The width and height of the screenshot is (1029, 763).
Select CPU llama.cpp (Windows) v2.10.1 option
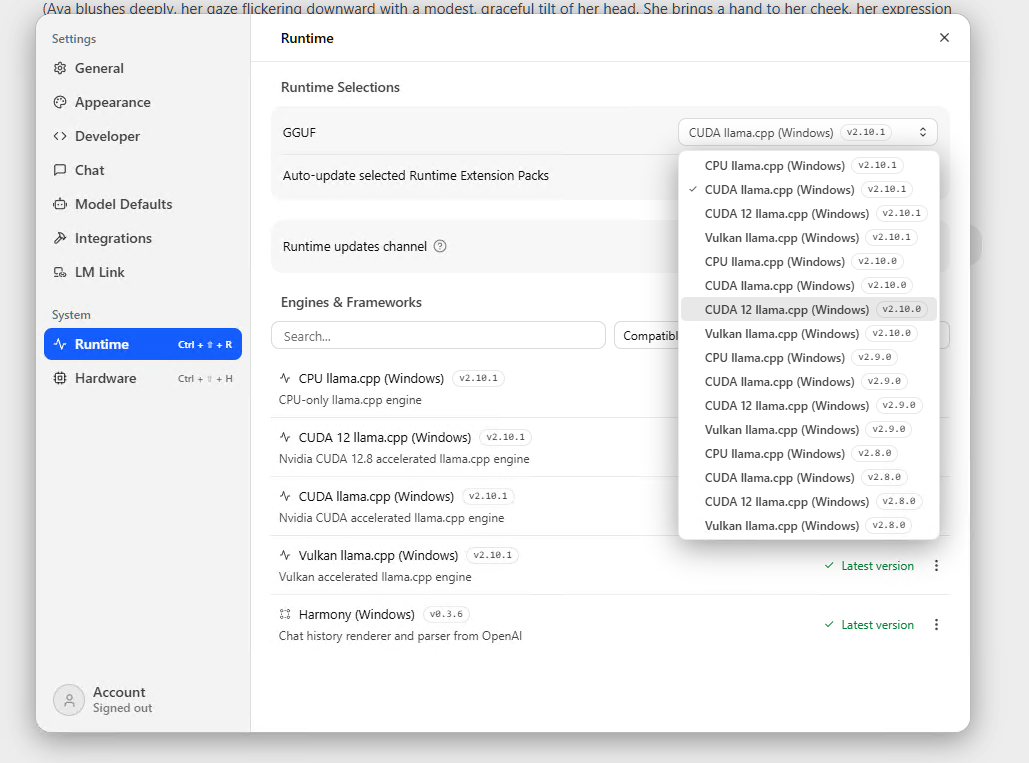click(808, 165)
